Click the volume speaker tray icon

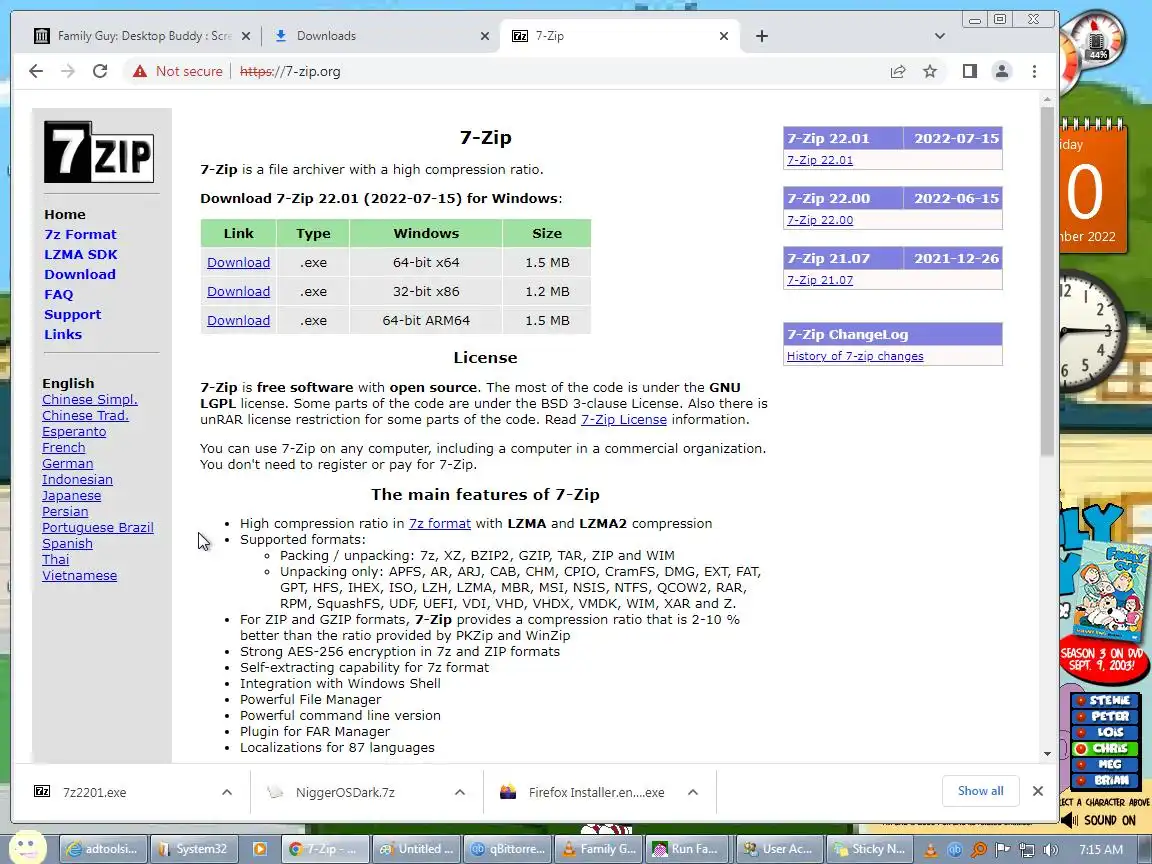pos(1051,850)
